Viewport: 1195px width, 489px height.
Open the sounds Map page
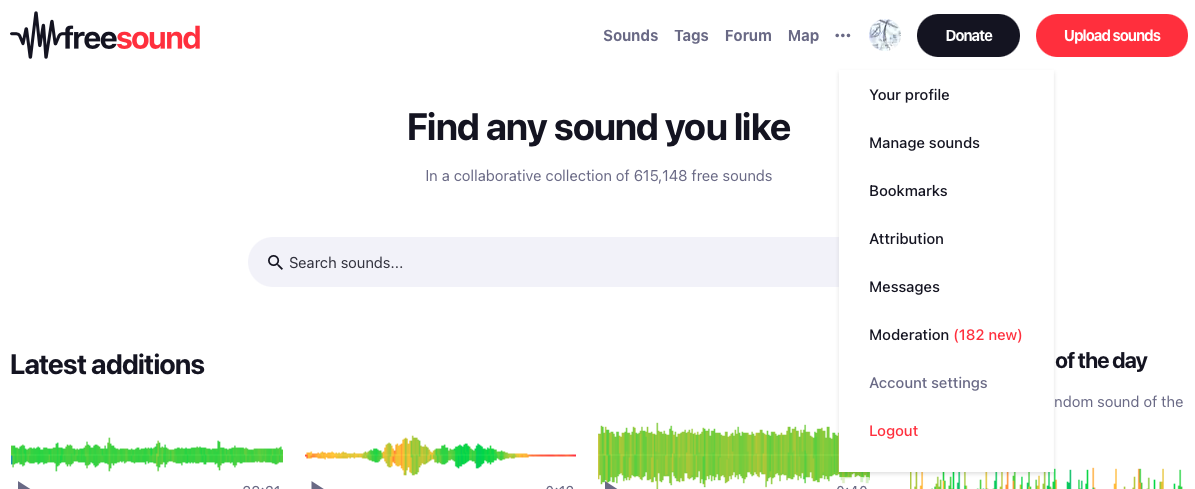click(x=803, y=36)
